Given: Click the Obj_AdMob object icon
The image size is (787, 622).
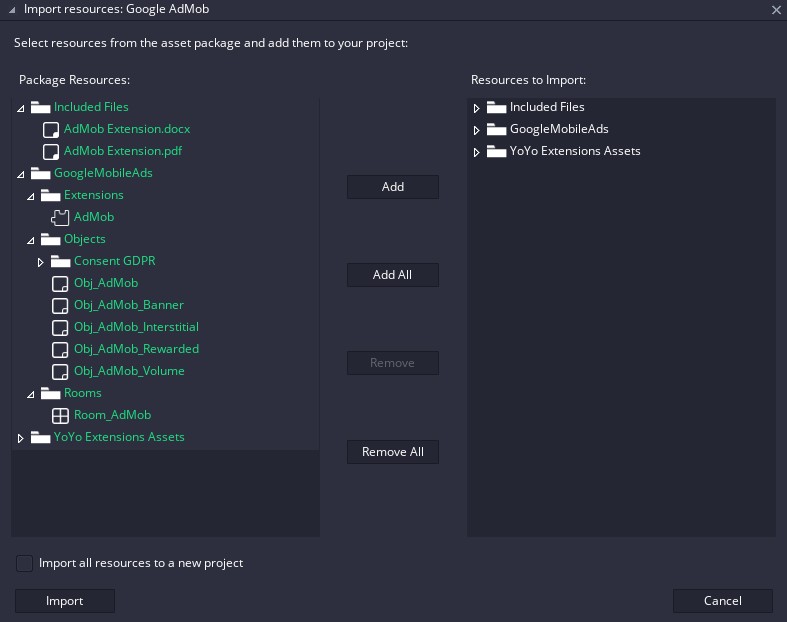Looking at the screenshot, I should 60,284.
